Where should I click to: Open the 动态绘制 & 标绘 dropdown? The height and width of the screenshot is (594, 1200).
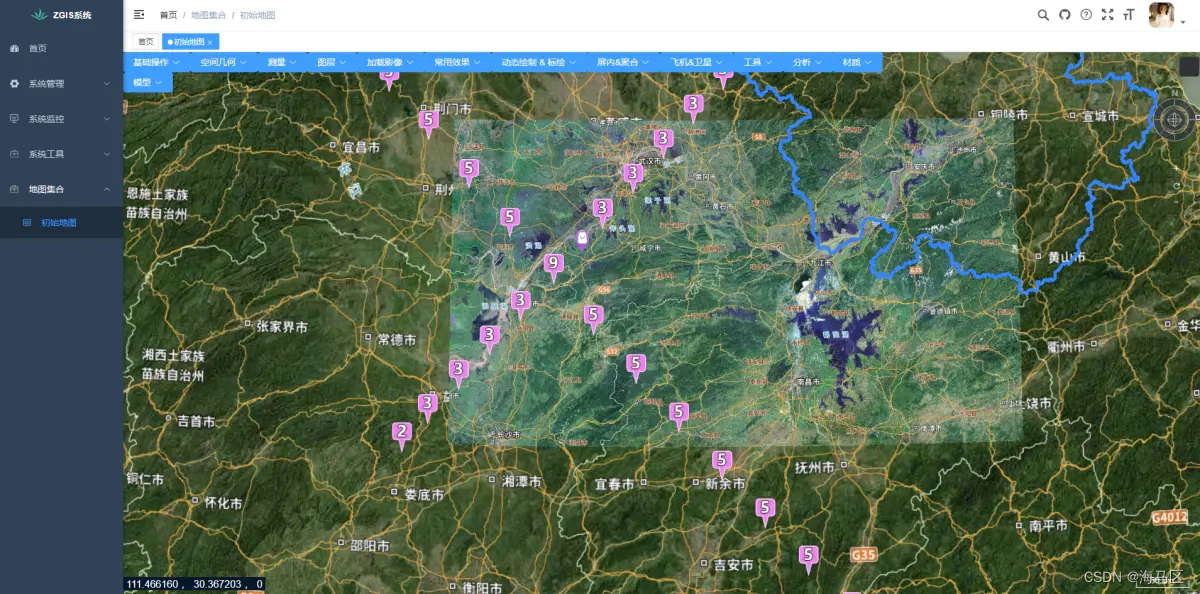coord(539,62)
